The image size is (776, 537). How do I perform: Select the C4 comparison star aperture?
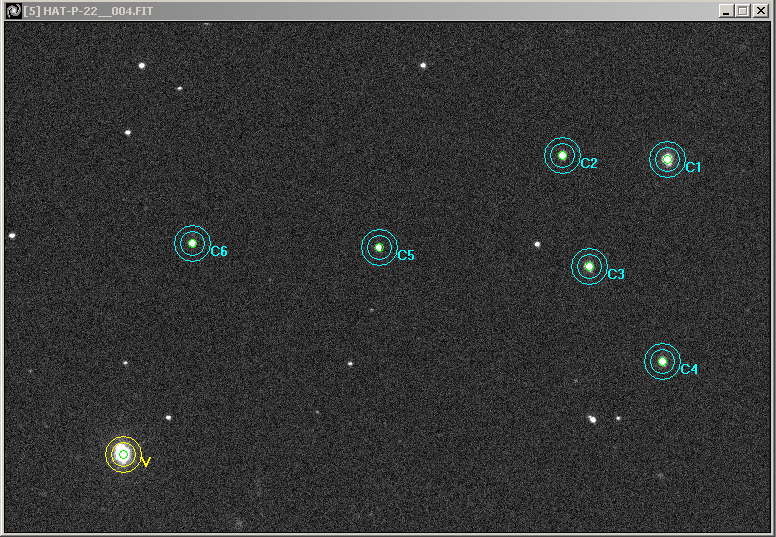662,361
